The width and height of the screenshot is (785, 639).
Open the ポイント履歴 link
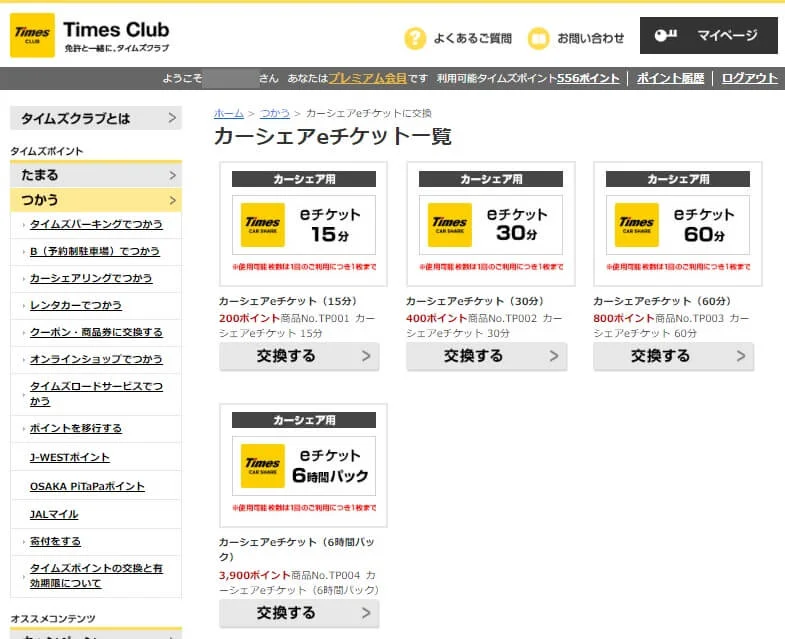tap(670, 79)
